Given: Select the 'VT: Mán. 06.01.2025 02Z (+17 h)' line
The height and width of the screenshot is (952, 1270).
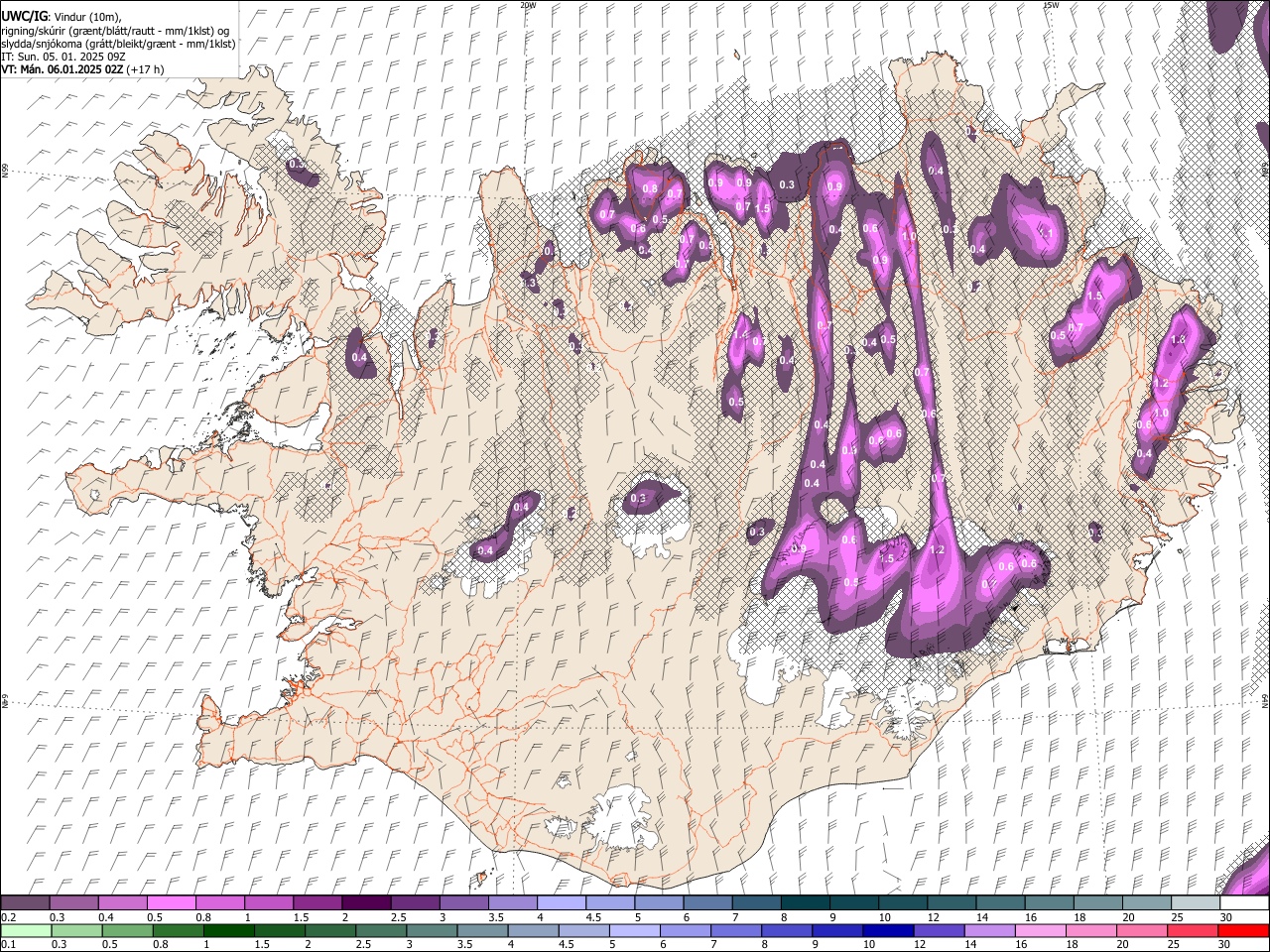Looking at the screenshot, I should [x=82, y=69].
